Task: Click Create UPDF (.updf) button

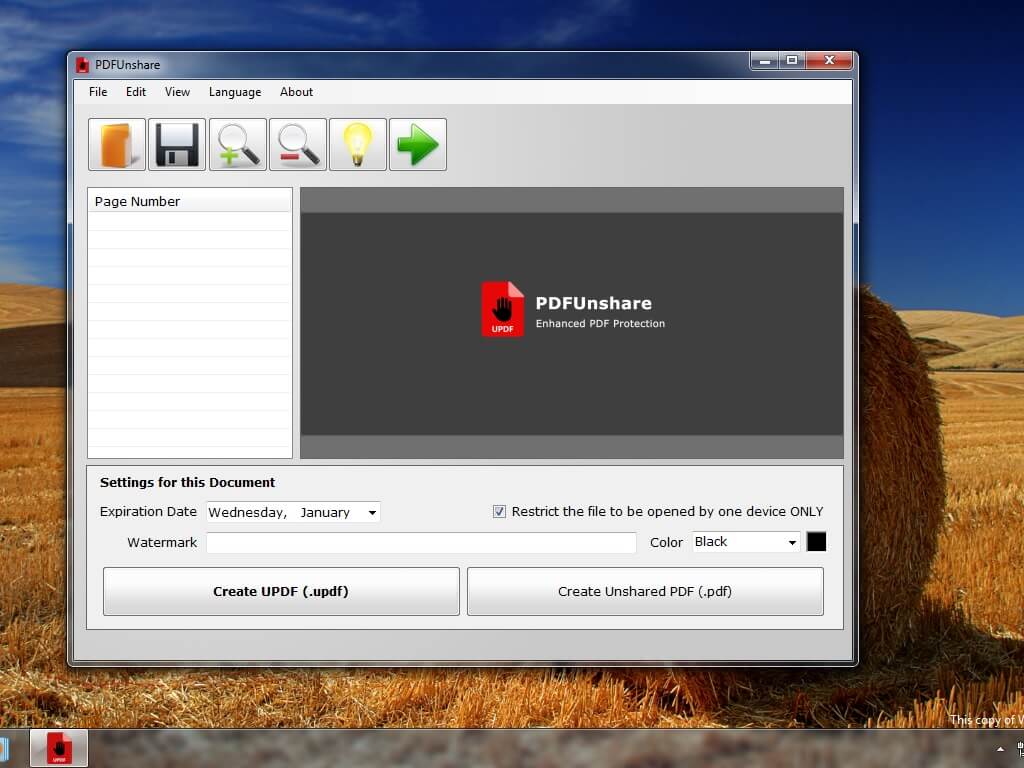Action: click(x=281, y=591)
